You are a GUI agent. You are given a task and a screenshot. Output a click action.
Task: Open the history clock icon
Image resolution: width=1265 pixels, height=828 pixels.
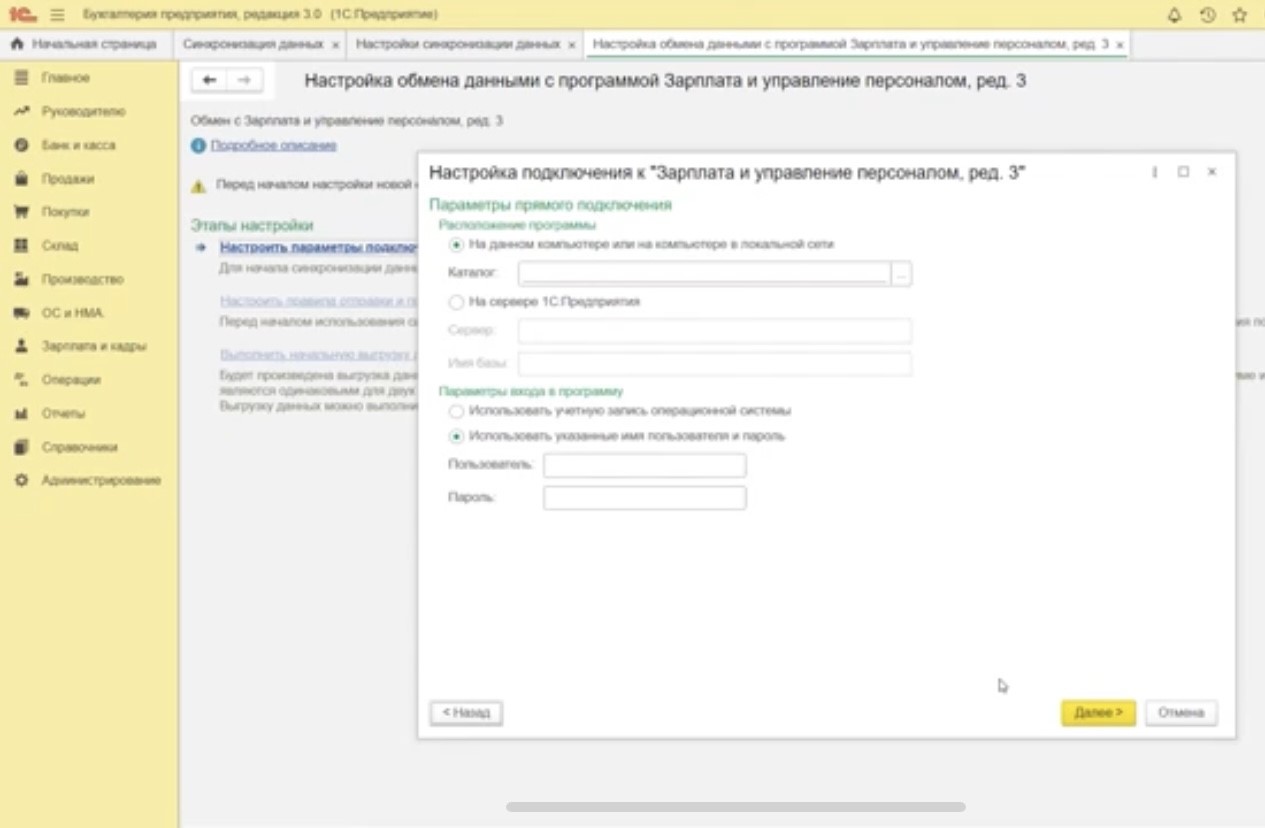tap(1207, 15)
